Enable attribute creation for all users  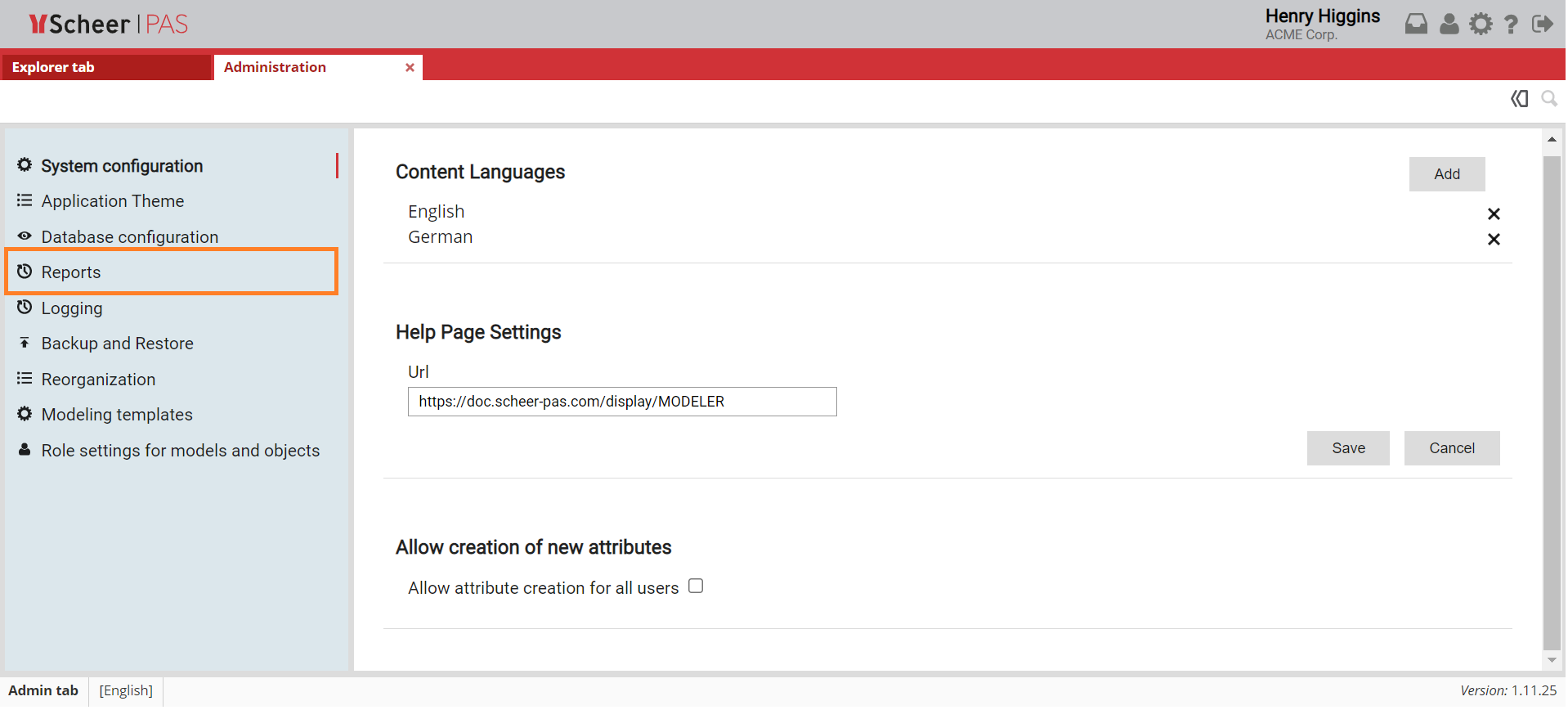696,586
